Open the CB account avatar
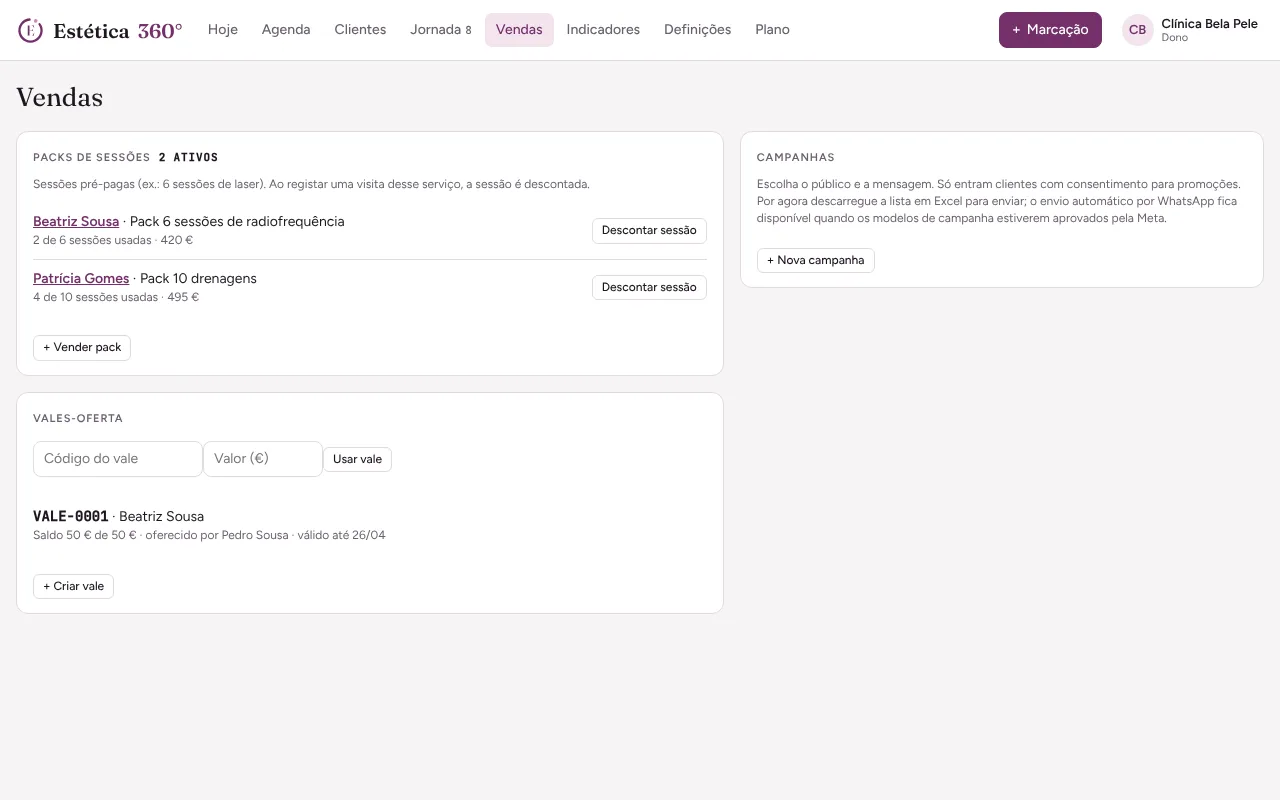This screenshot has width=1280, height=800. point(1137,30)
